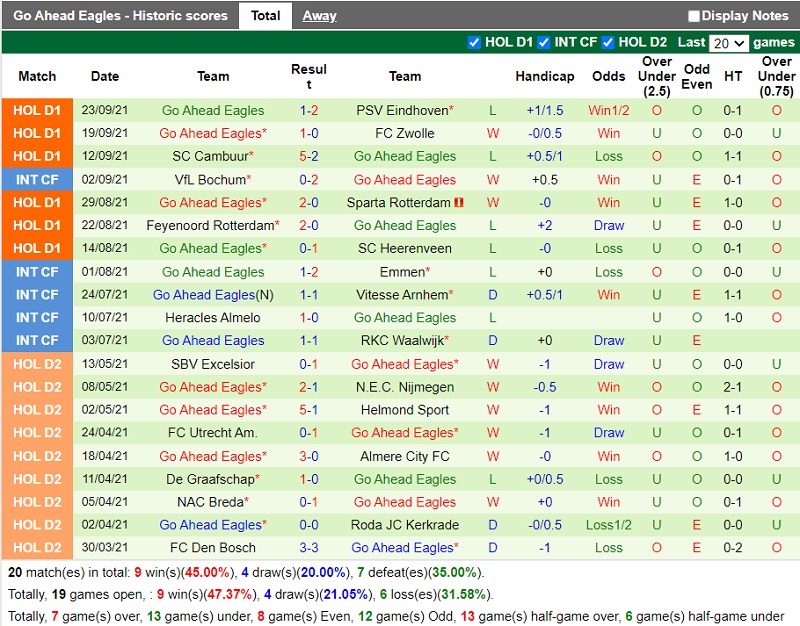Click the HOL D2 badge next to FC Den Bosch
The height and width of the screenshot is (626, 800).
pyautogui.click(x=38, y=548)
